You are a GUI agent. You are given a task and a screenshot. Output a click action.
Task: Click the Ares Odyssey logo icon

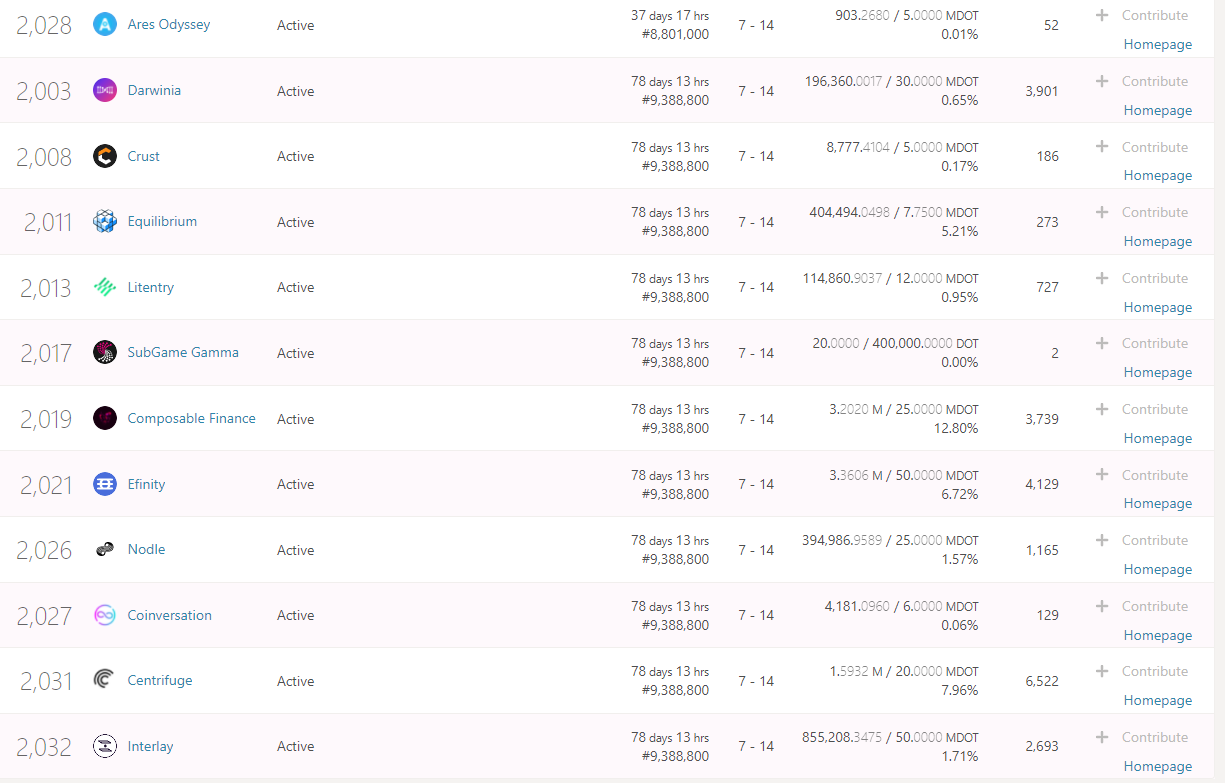pyautogui.click(x=105, y=25)
